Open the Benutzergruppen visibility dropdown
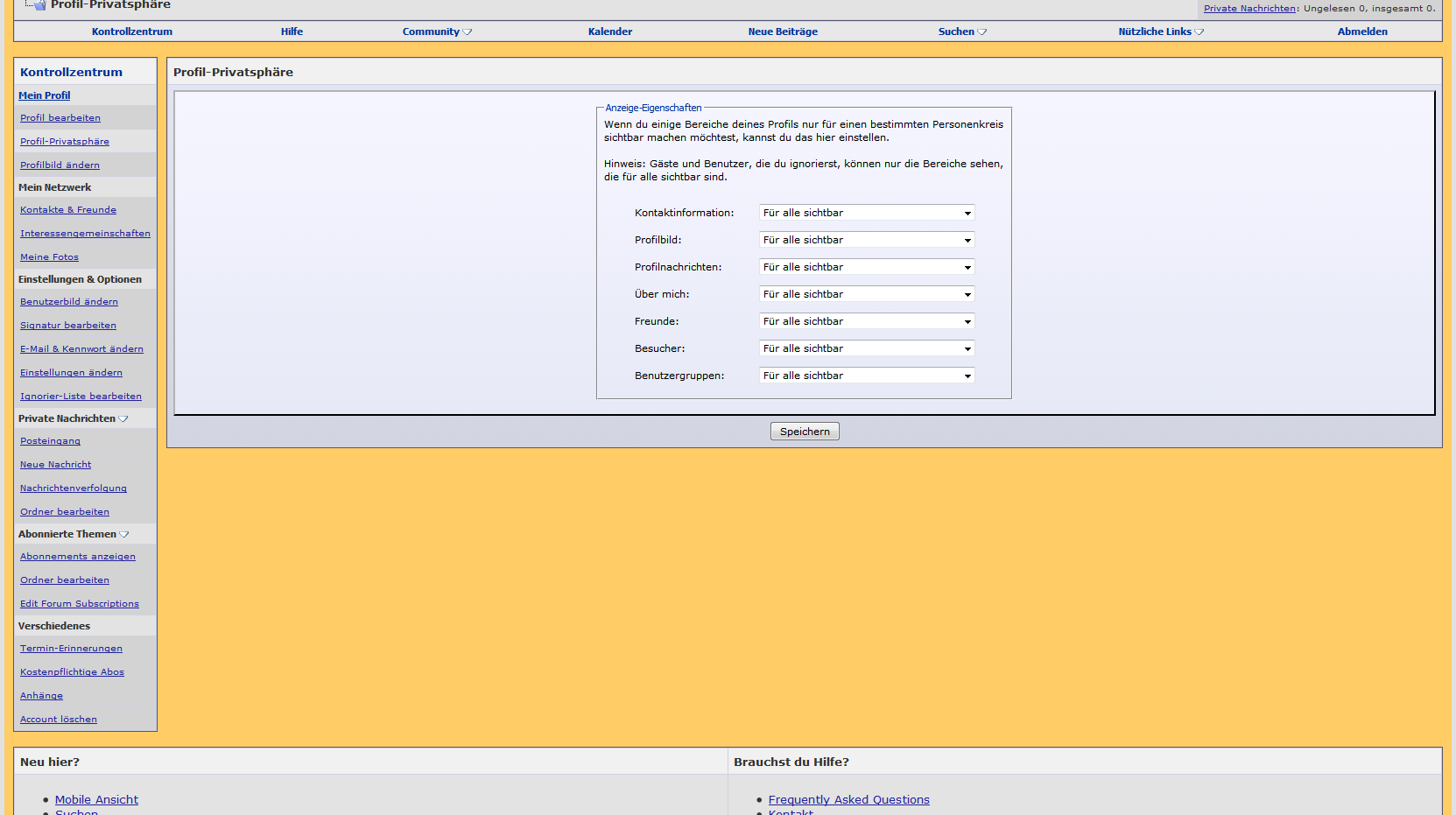 (x=866, y=376)
